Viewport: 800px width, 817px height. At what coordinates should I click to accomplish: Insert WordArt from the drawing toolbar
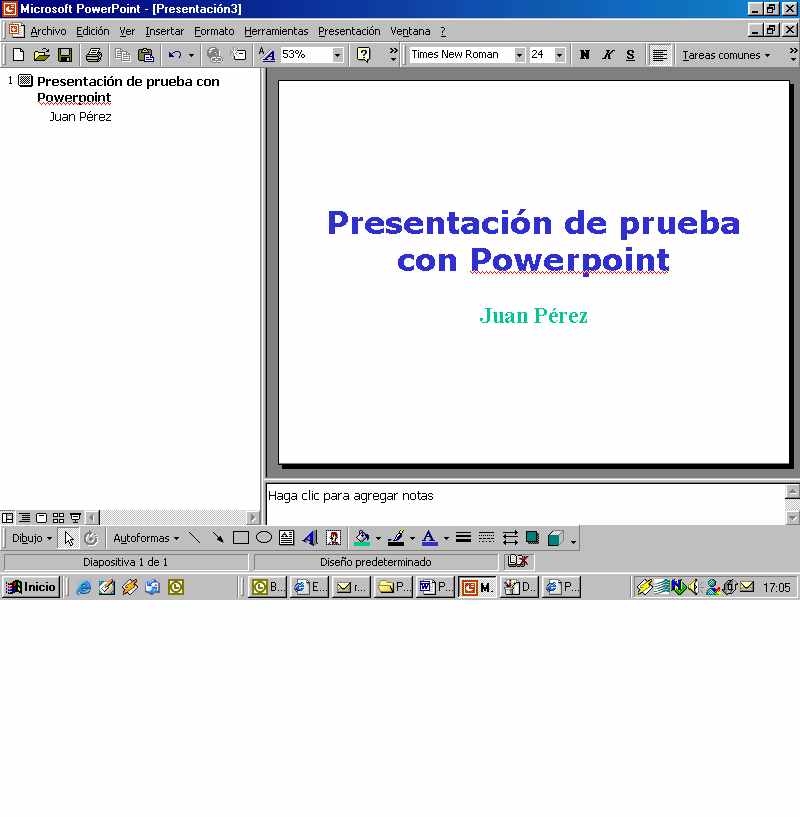point(309,538)
